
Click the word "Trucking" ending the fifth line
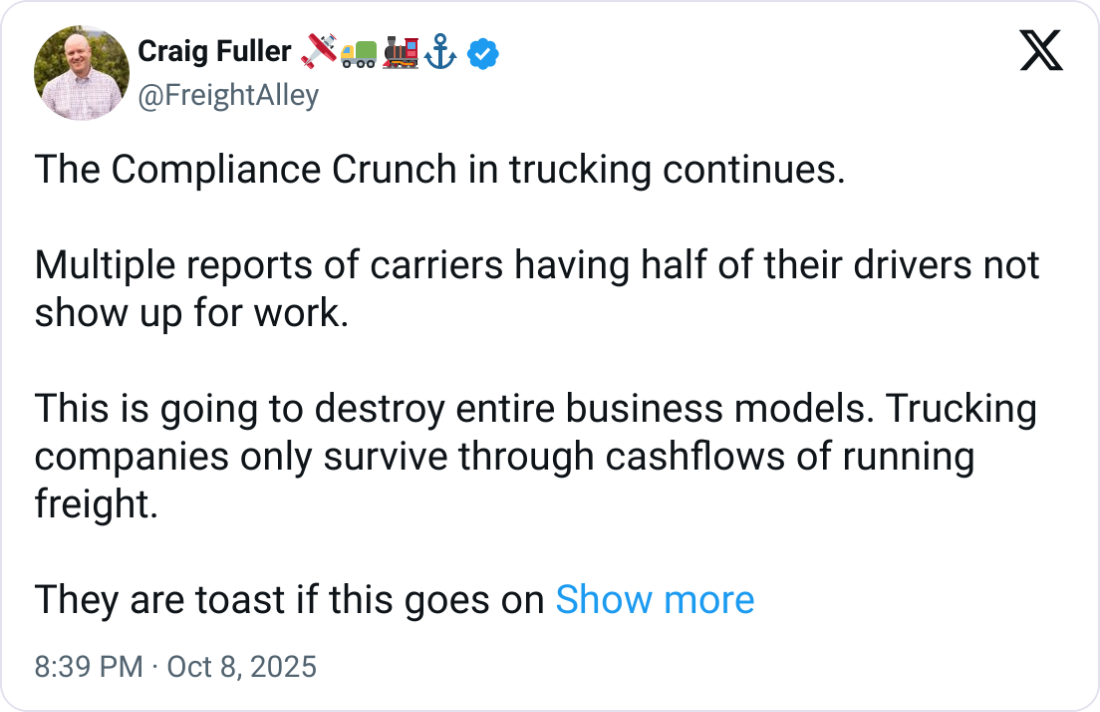963,409
